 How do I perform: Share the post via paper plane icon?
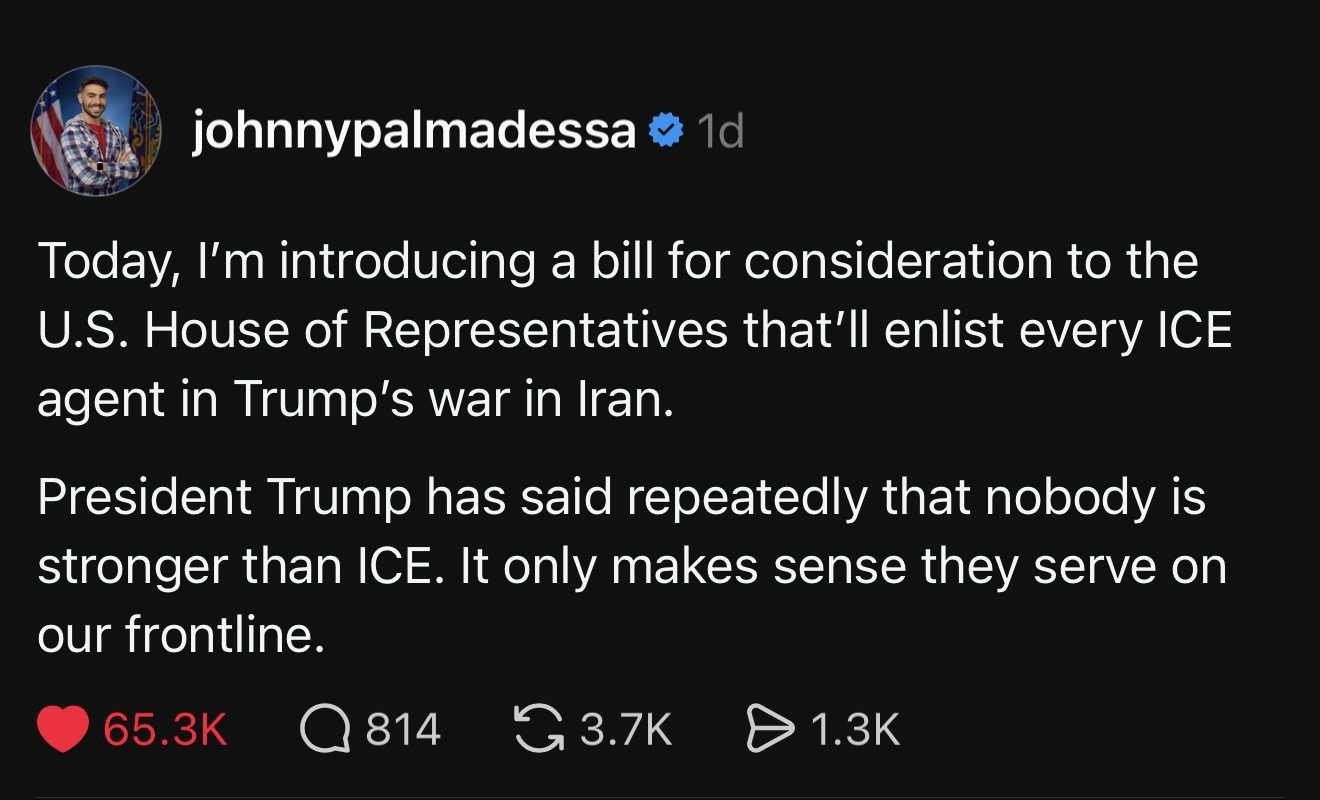point(769,729)
